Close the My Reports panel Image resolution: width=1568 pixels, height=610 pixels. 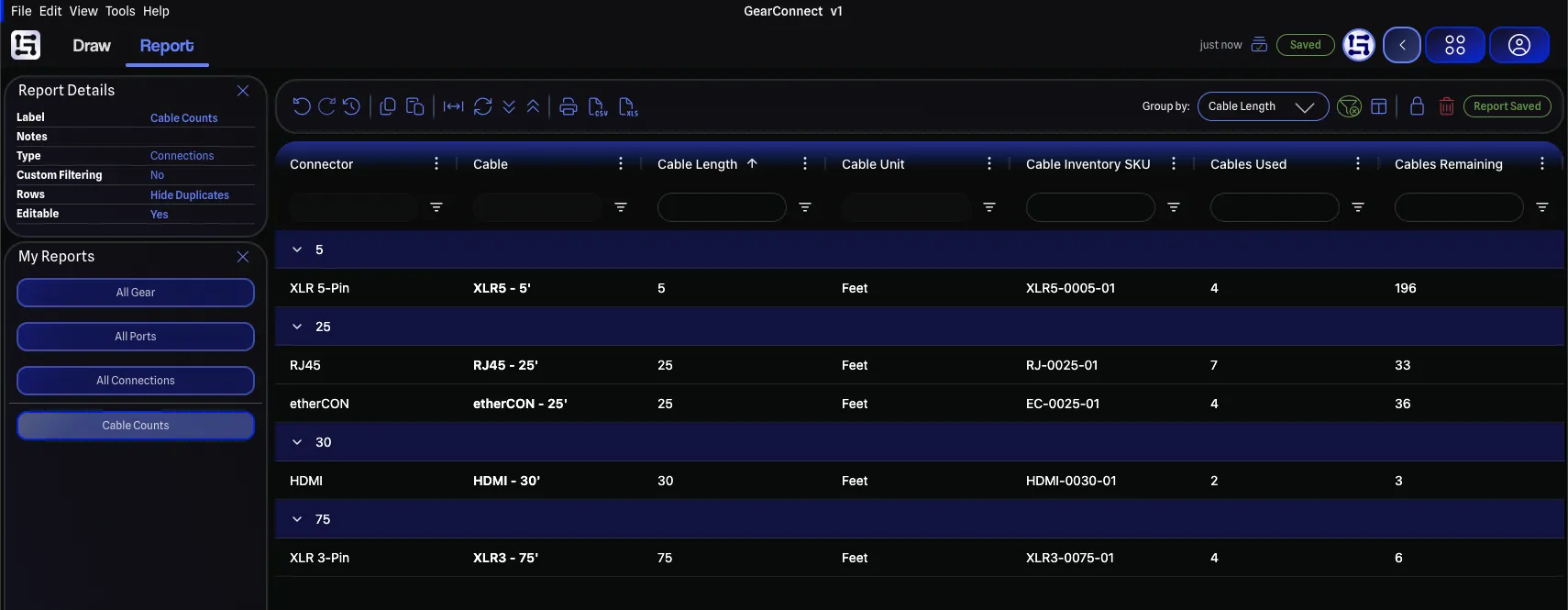click(x=243, y=257)
